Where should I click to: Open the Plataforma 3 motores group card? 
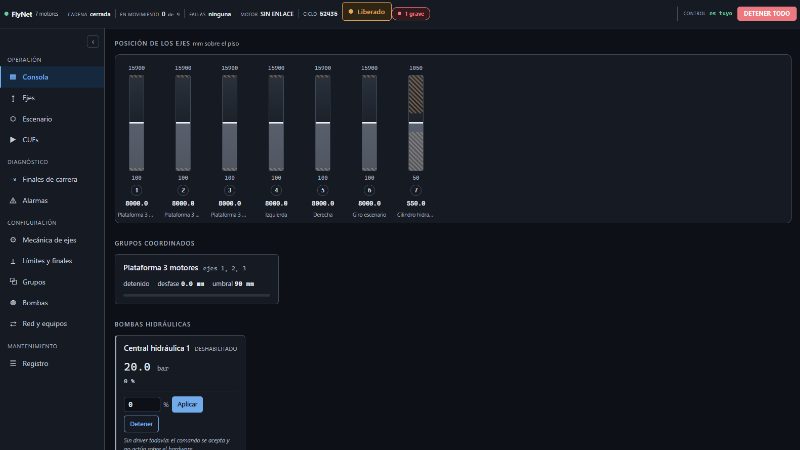(x=197, y=279)
